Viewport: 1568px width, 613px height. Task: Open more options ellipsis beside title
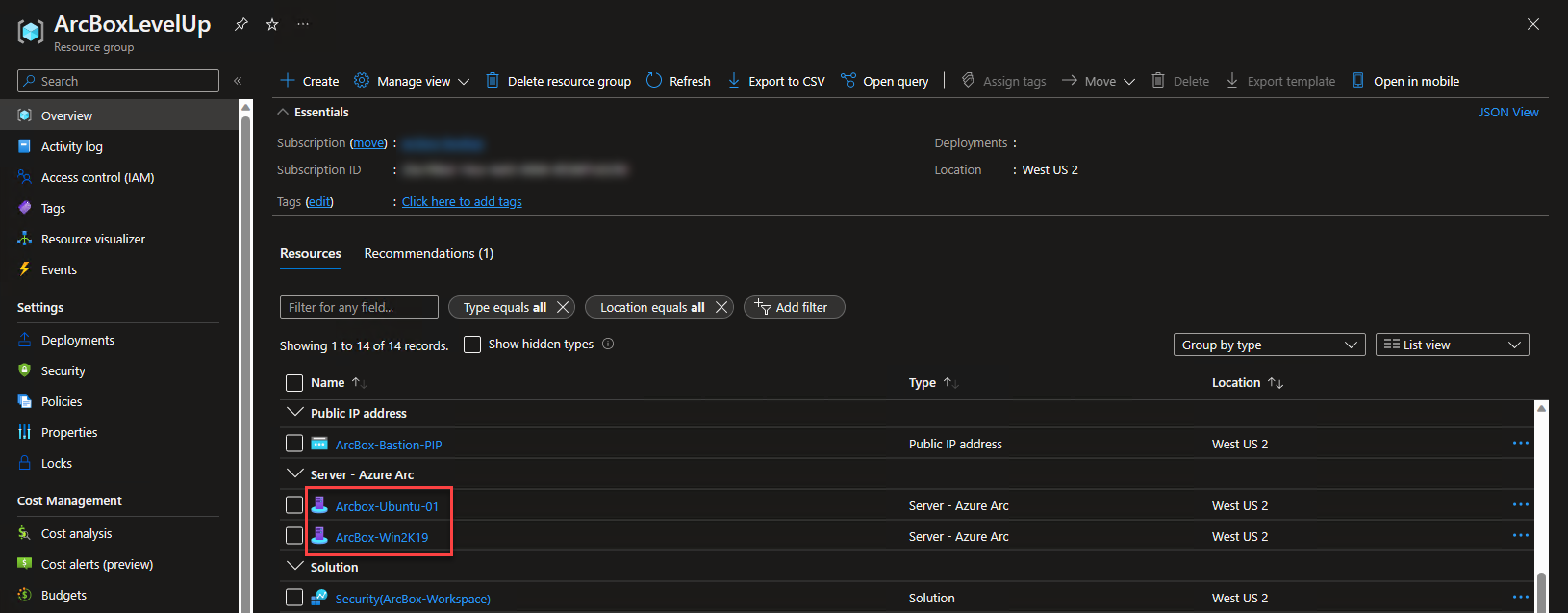[x=303, y=24]
